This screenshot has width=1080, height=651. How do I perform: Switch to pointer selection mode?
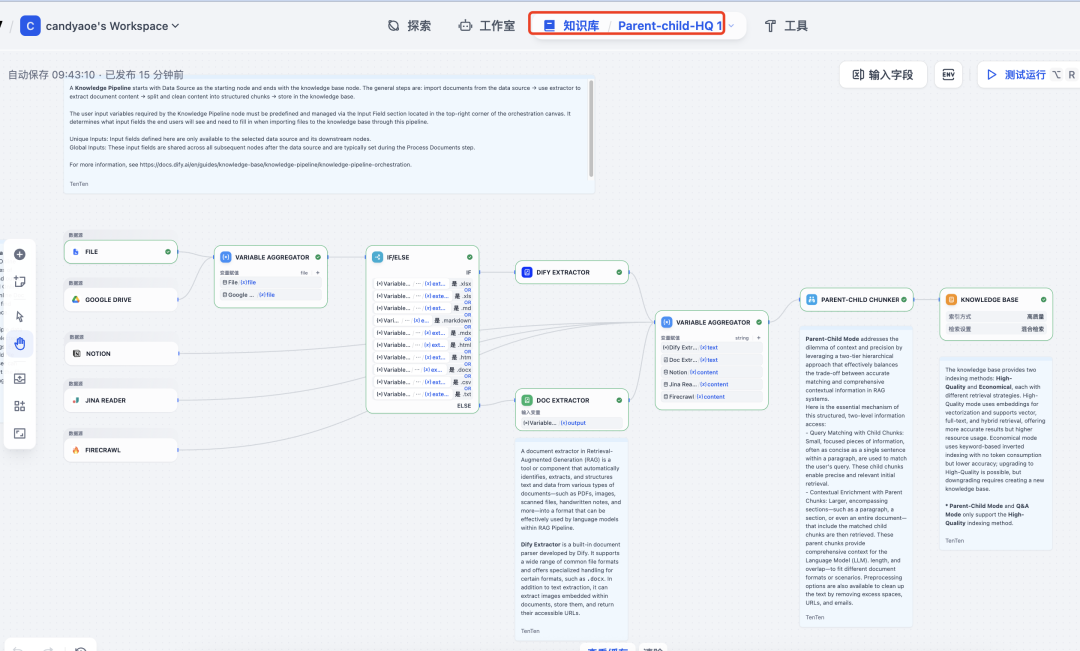[20, 316]
